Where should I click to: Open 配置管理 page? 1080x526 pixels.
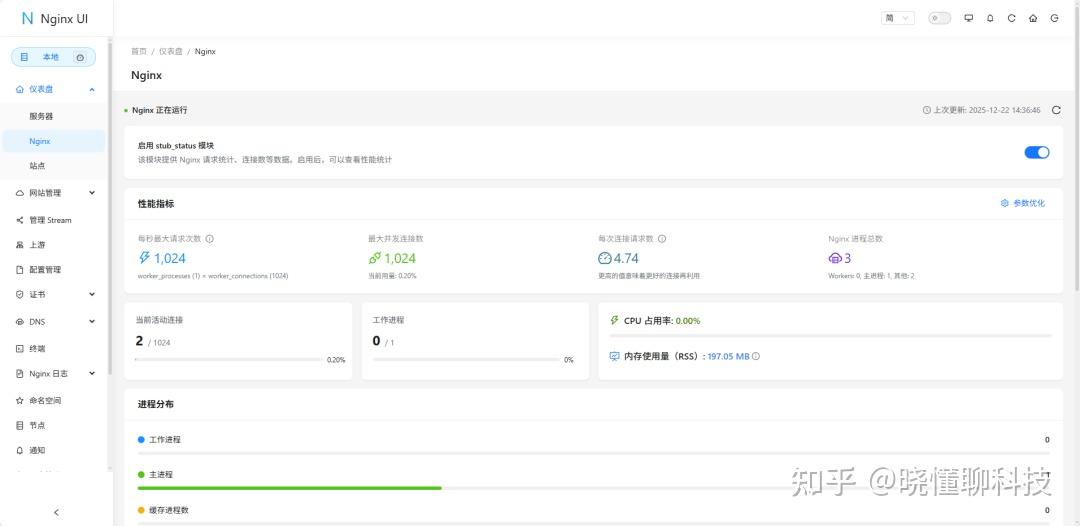tap(55, 270)
